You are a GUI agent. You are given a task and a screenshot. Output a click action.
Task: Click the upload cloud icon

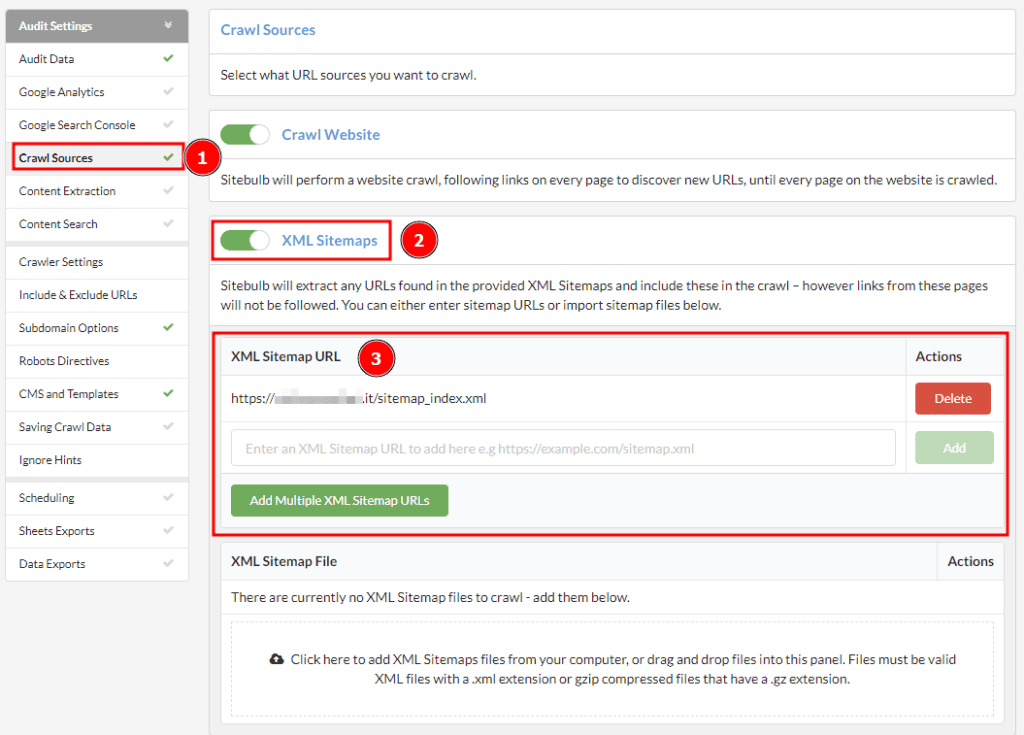coord(277,659)
